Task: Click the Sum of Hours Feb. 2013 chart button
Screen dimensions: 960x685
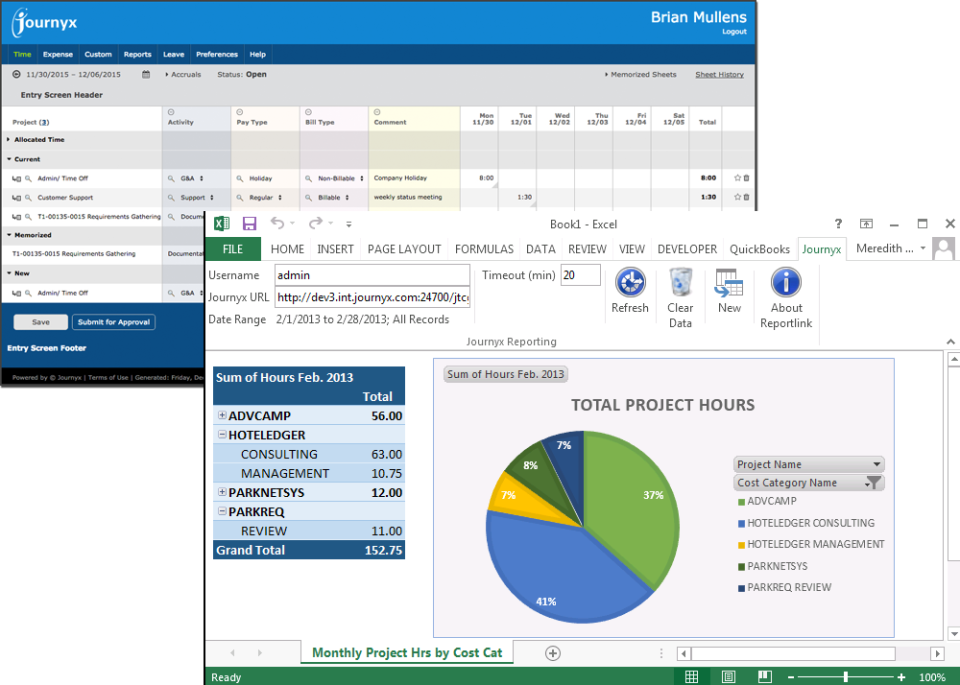Action: coord(505,374)
